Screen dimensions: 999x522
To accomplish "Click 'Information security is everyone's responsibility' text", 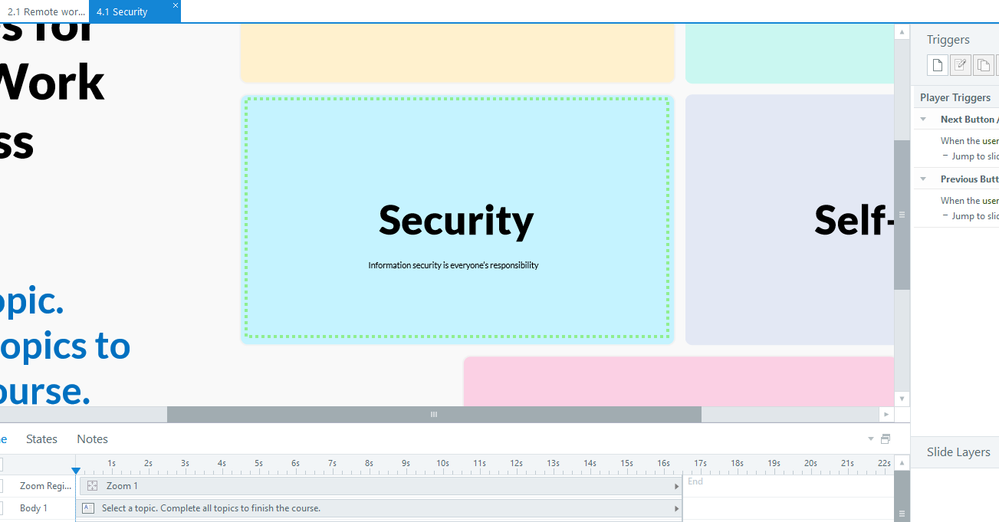I will [453, 265].
